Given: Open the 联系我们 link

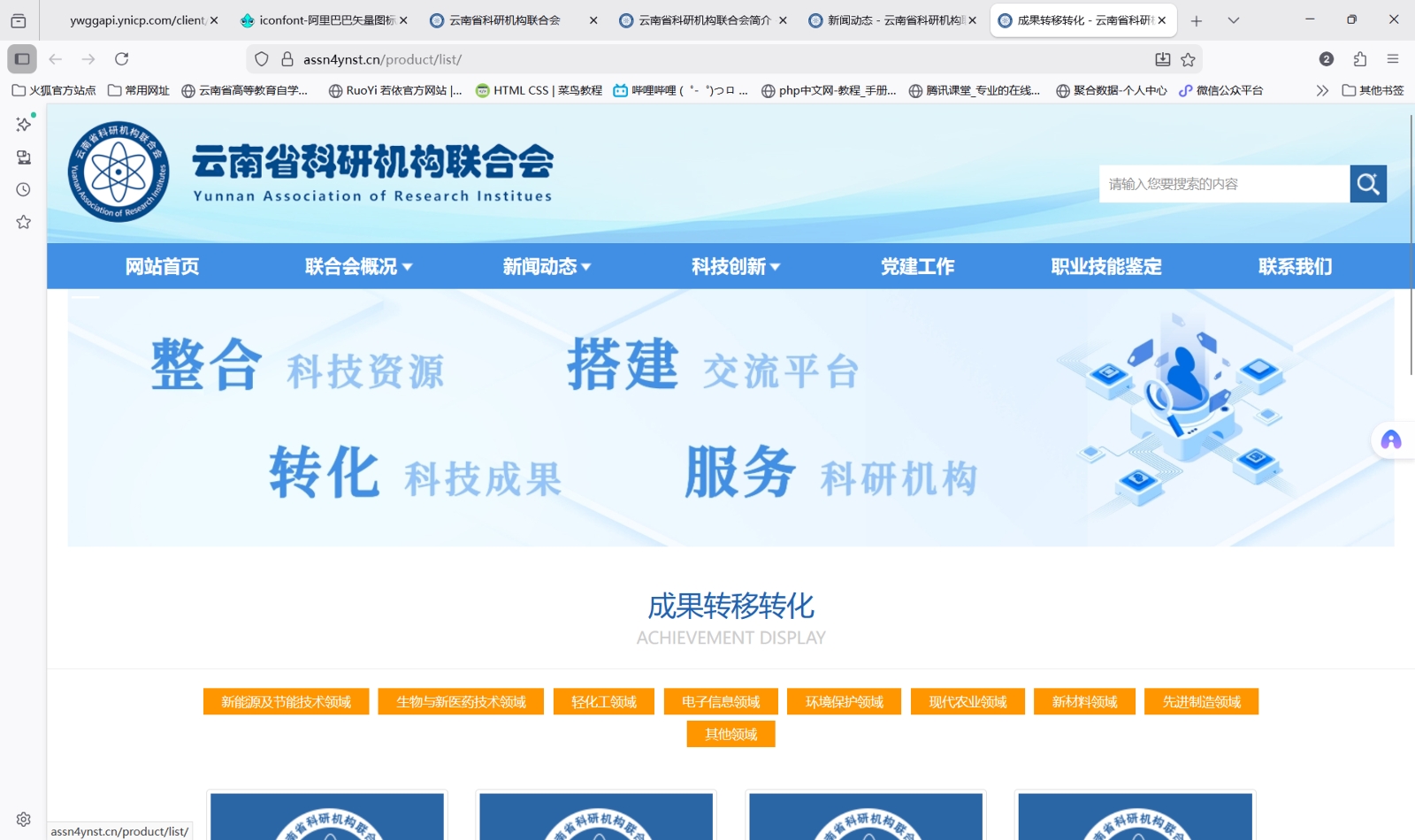Looking at the screenshot, I should tap(1295, 266).
